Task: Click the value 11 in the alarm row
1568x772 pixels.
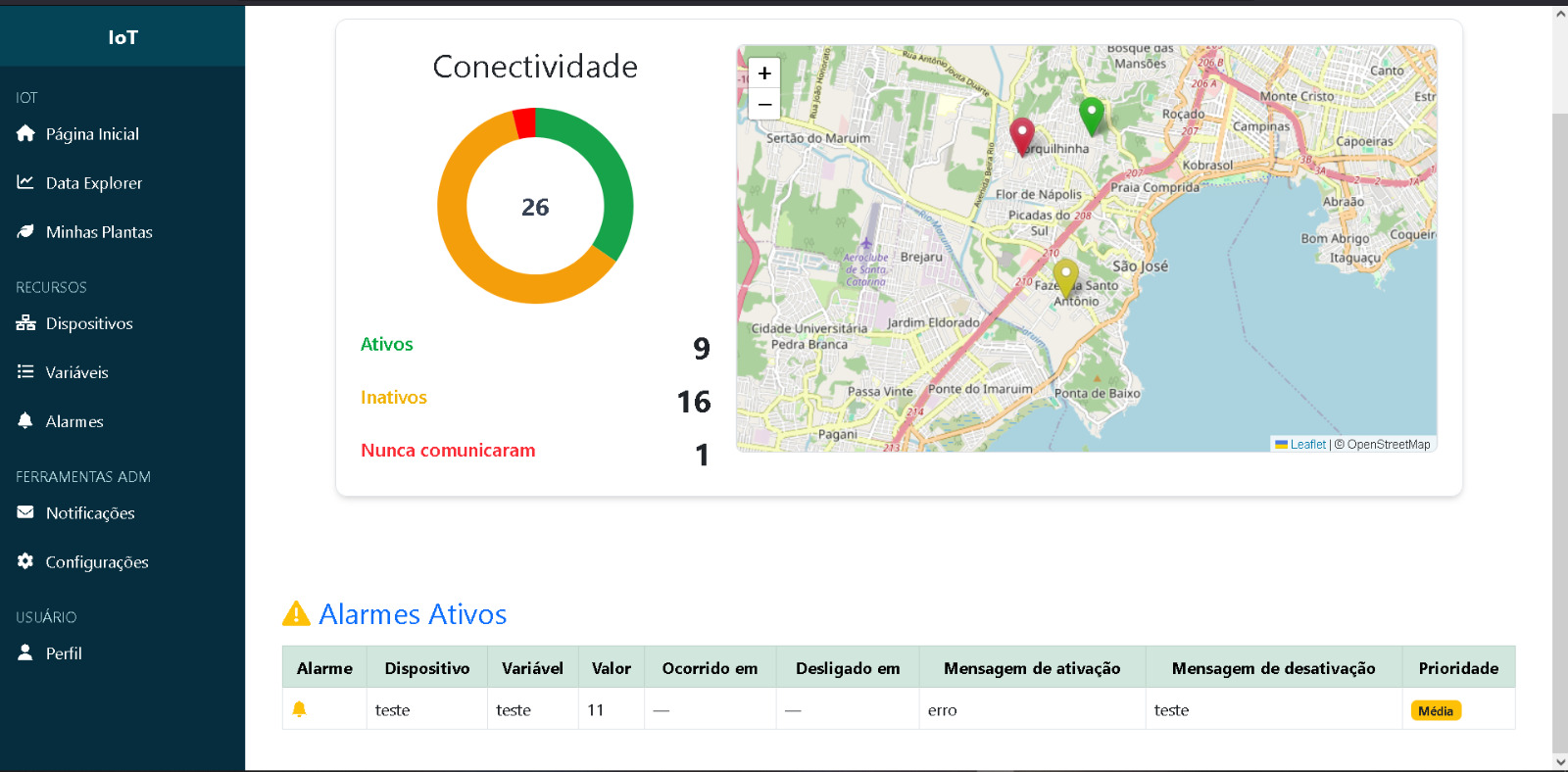Action: click(596, 710)
